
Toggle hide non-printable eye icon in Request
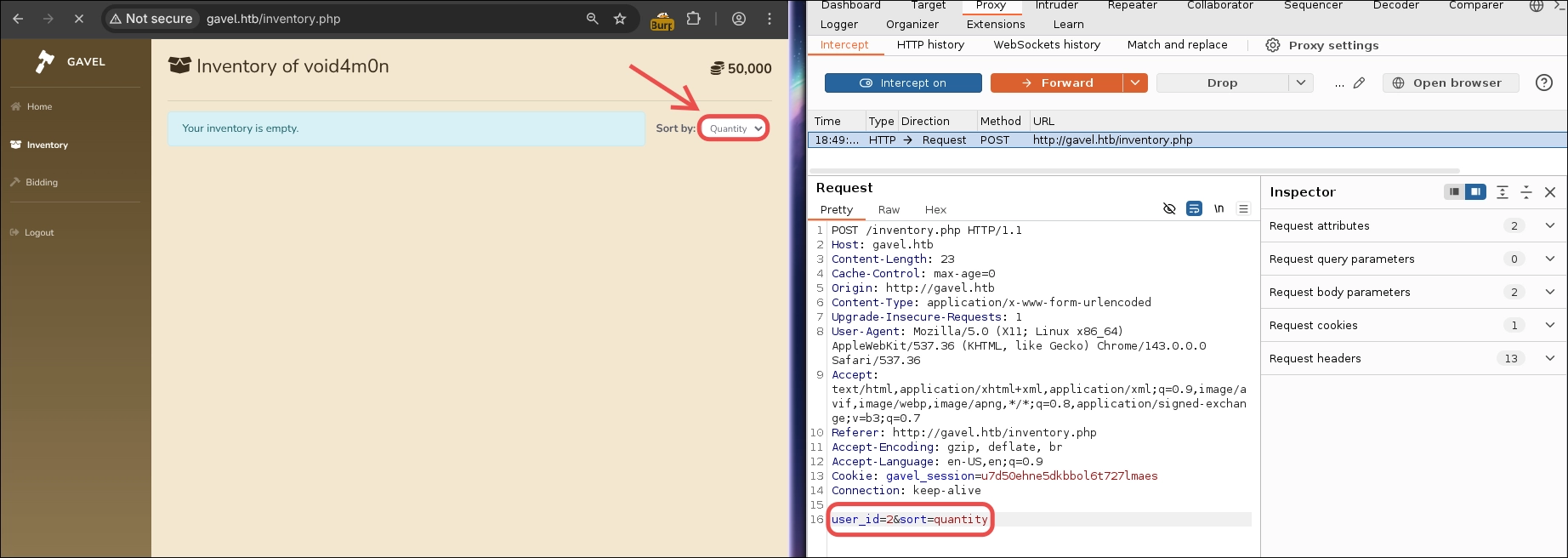point(1169,208)
